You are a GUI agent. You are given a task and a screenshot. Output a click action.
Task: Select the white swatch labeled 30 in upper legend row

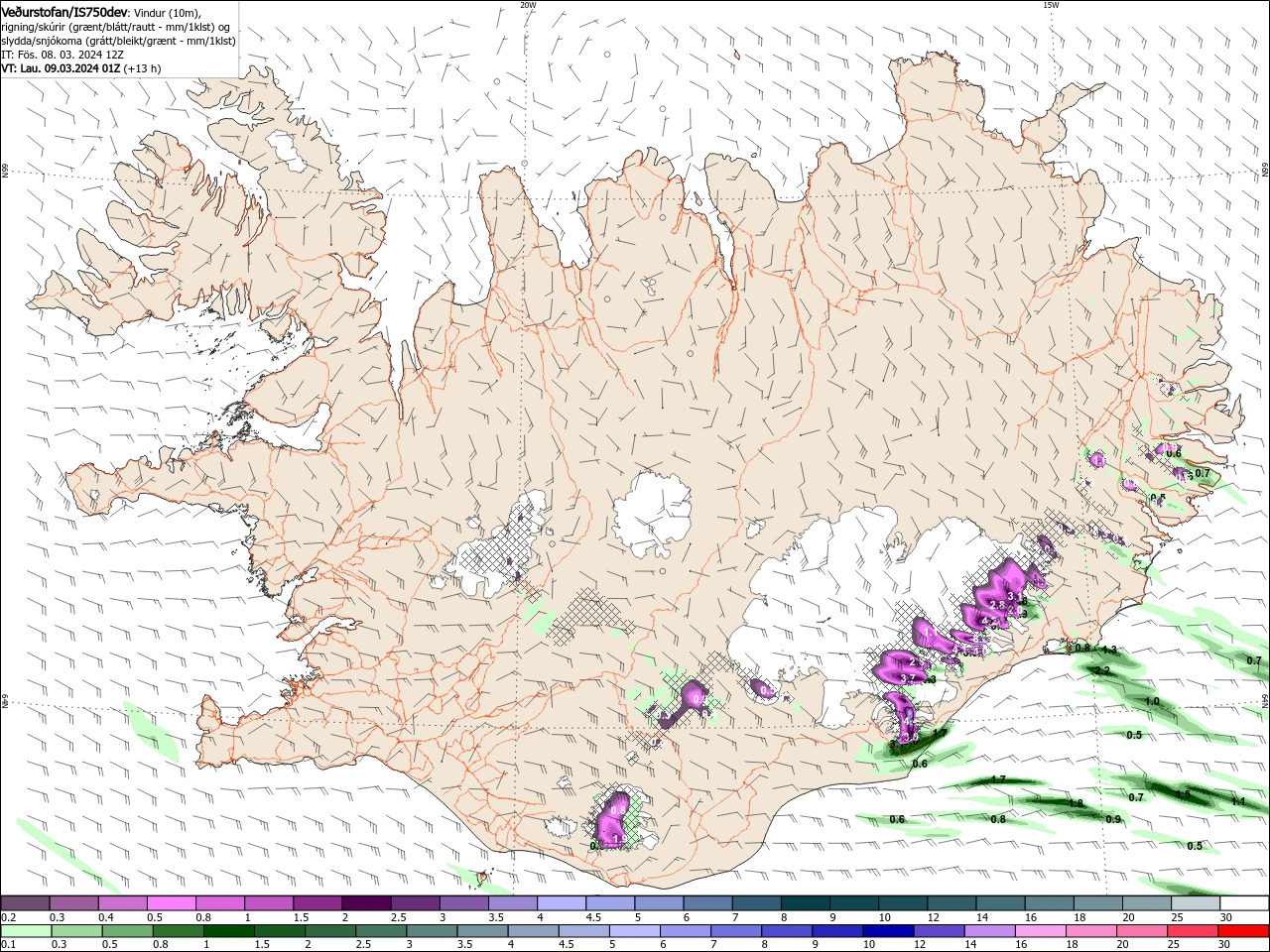point(1244,903)
